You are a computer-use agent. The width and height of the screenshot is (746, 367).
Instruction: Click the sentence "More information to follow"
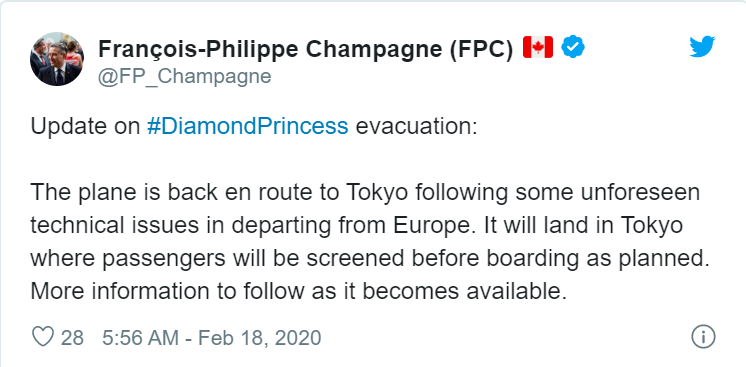(x=299, y=292)
